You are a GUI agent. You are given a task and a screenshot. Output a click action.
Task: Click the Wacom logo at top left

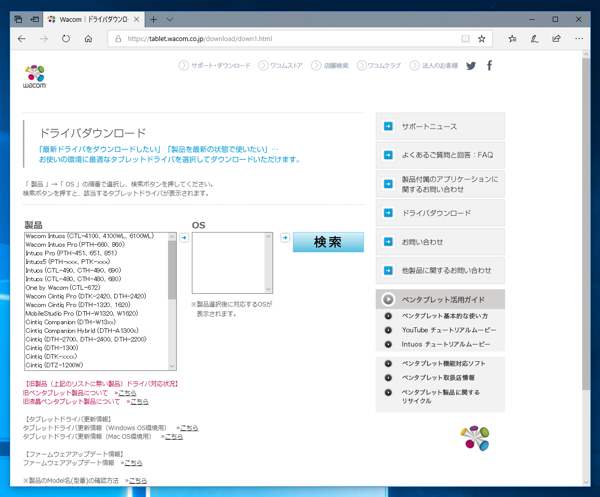[x=35, y=77]
